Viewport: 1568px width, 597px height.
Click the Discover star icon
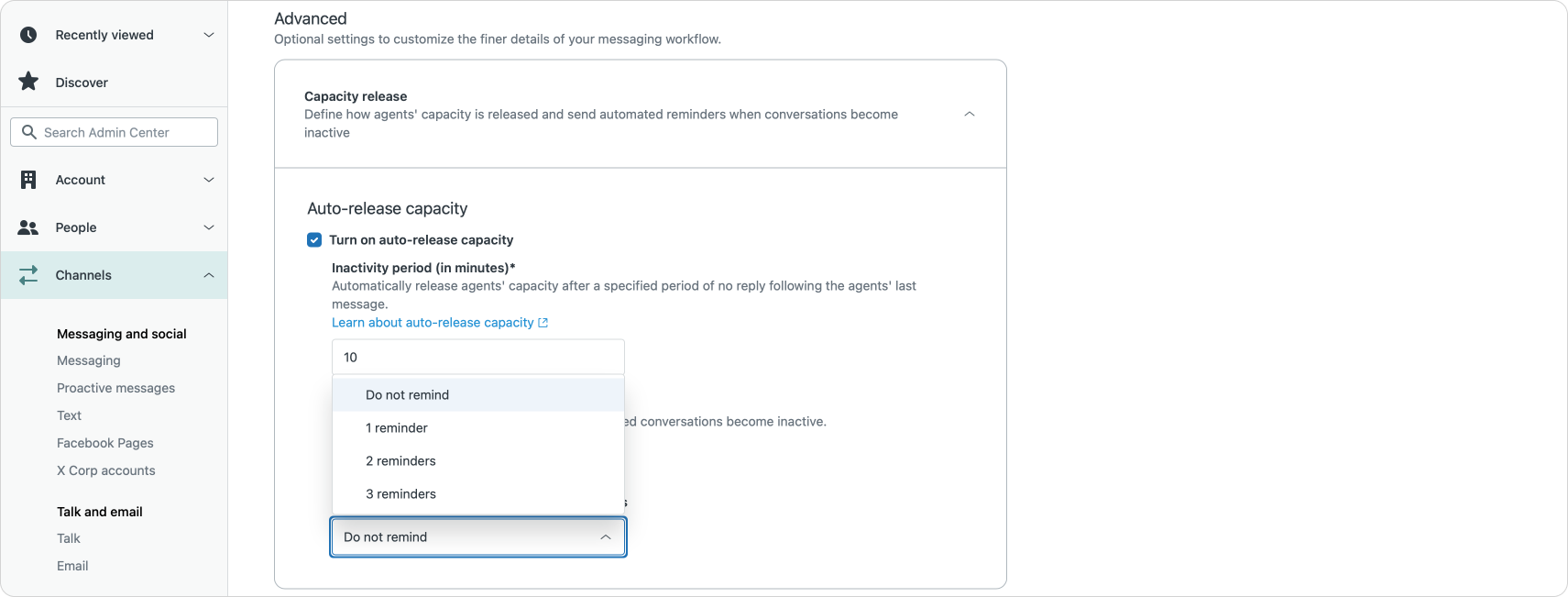(28, 82)
